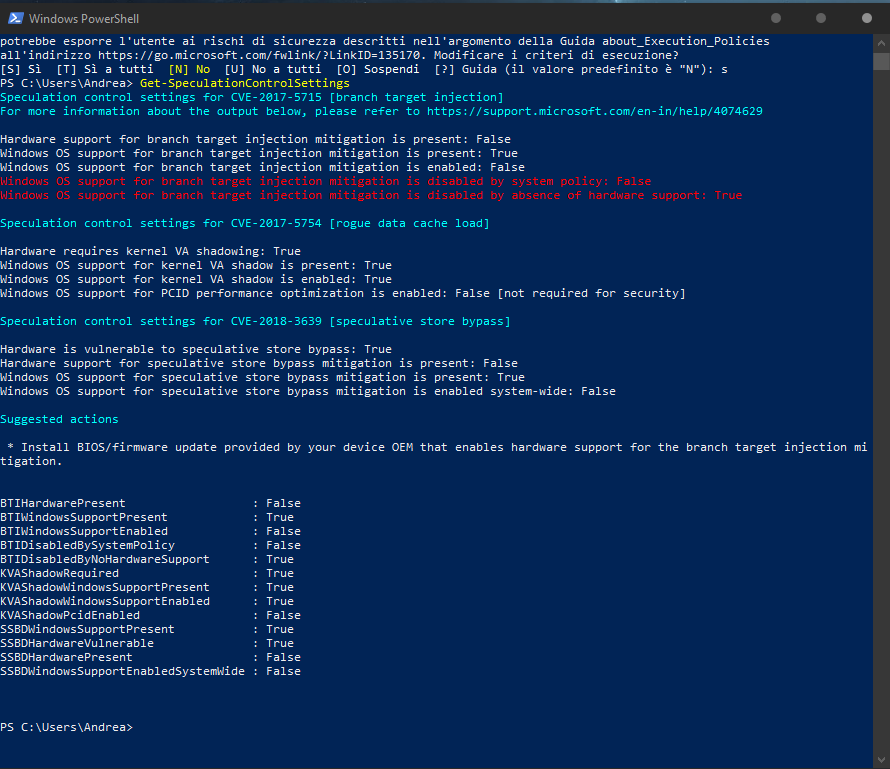
Task: Click 'Hardware support for branch target injection mitigation' line
Action: pos(255,139)
